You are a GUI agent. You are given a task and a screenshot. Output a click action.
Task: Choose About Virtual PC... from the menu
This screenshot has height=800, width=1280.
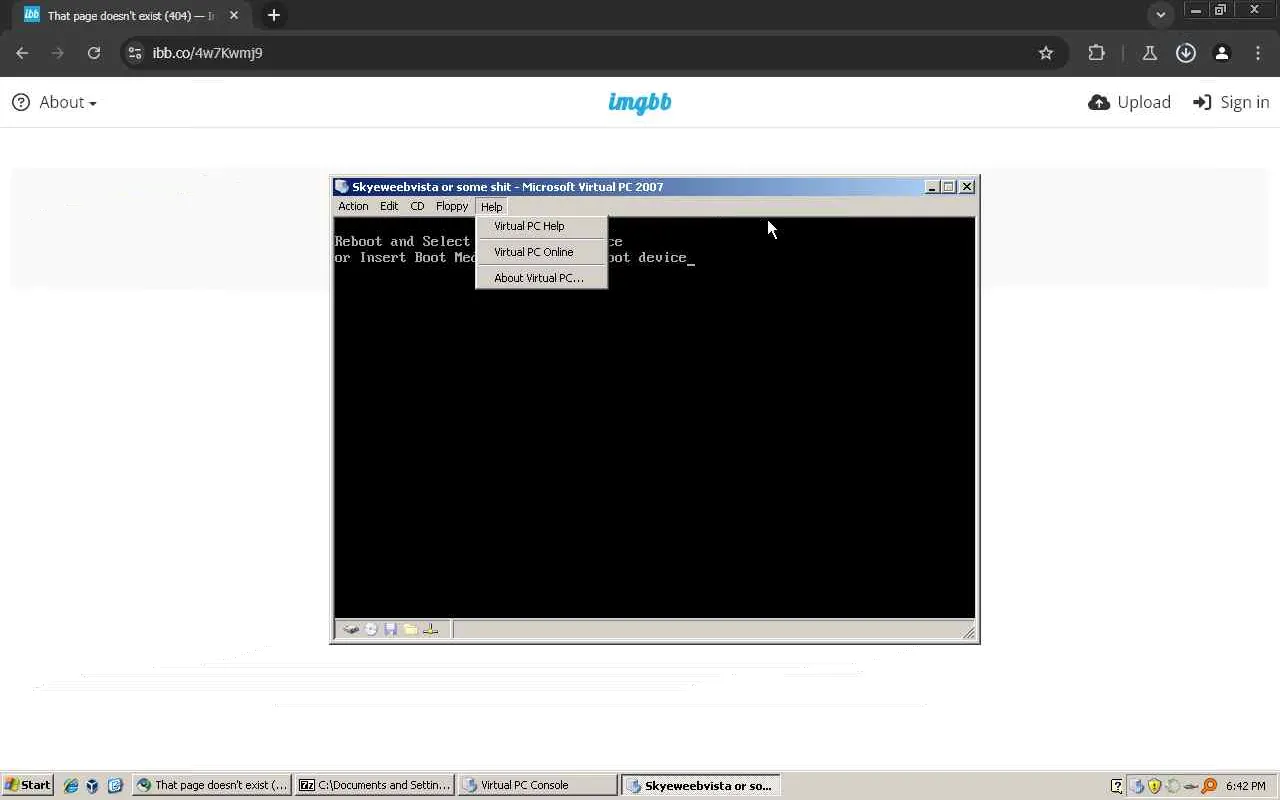pyautogui.click(x=541, y=278)
